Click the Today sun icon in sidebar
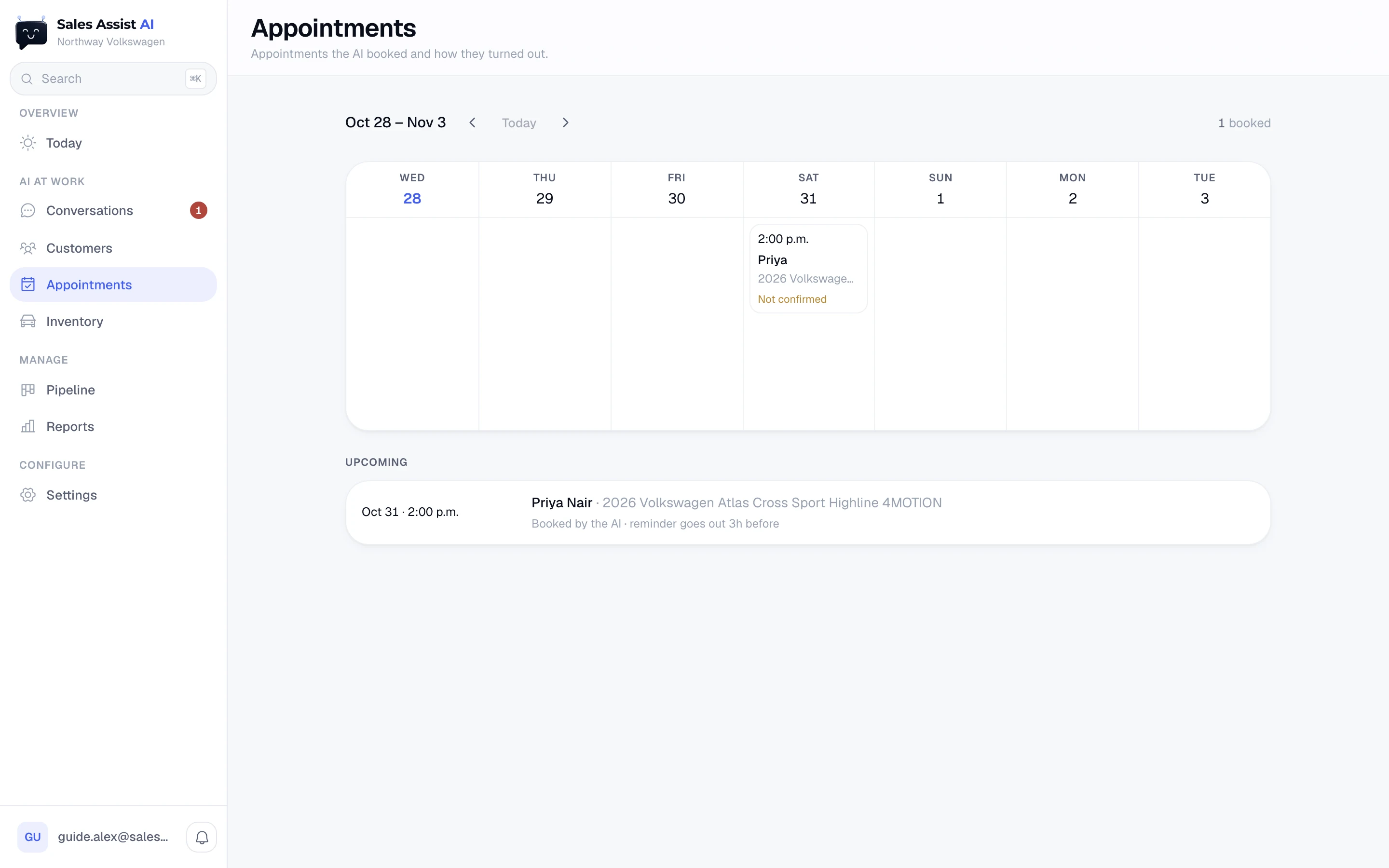1389x868 pixels. pyautogui.click(x=28, y=143)
